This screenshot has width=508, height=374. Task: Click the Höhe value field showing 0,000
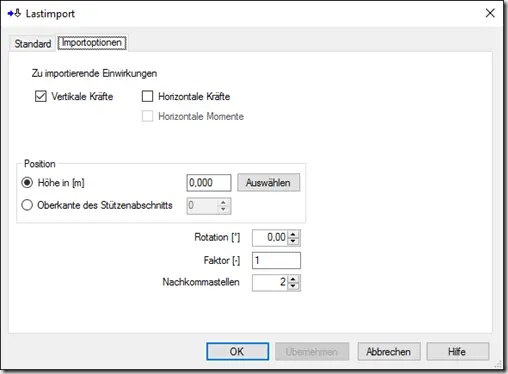click(x=209, y=183)
